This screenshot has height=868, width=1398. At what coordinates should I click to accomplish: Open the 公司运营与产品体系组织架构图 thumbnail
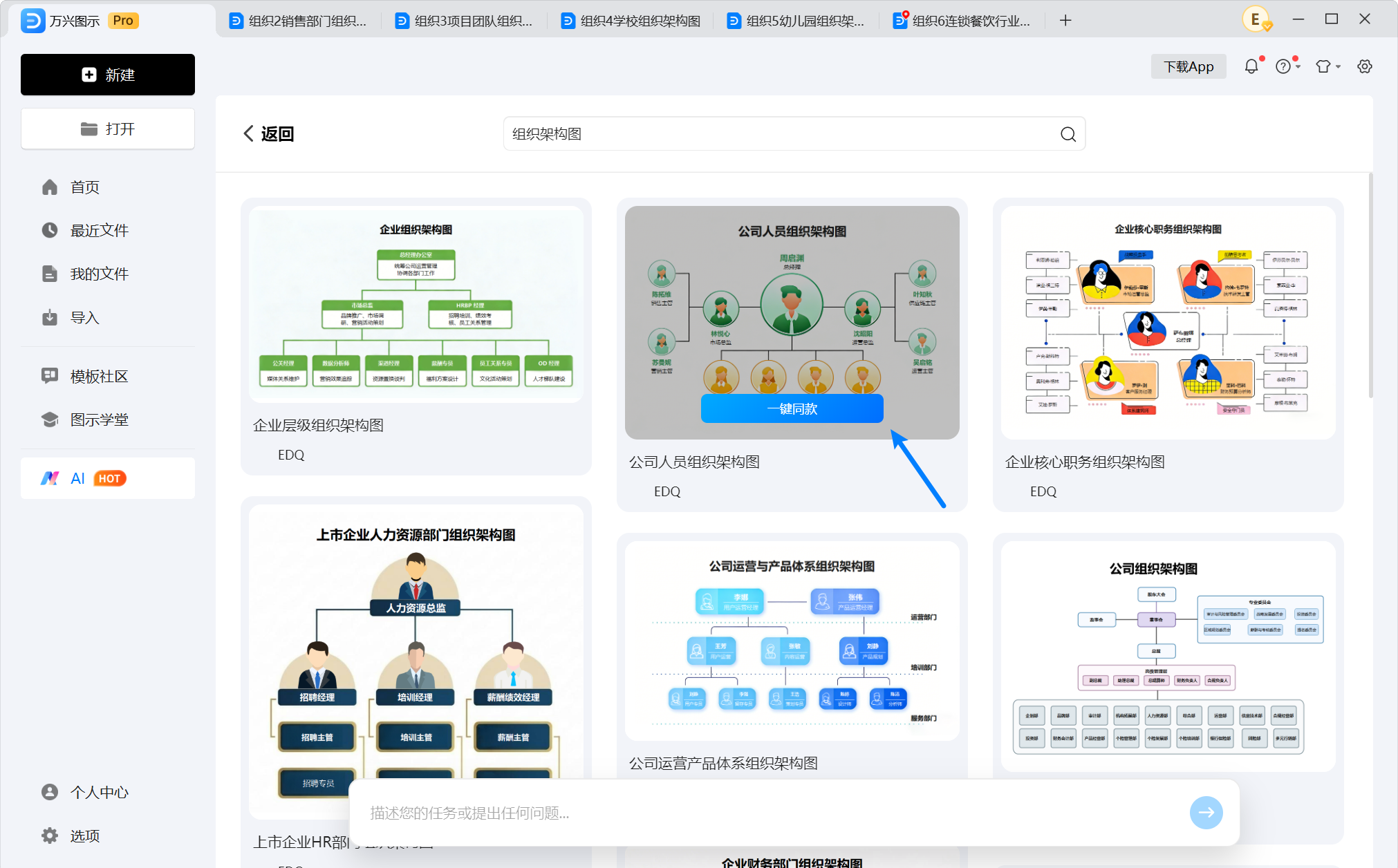pos(792,641)
